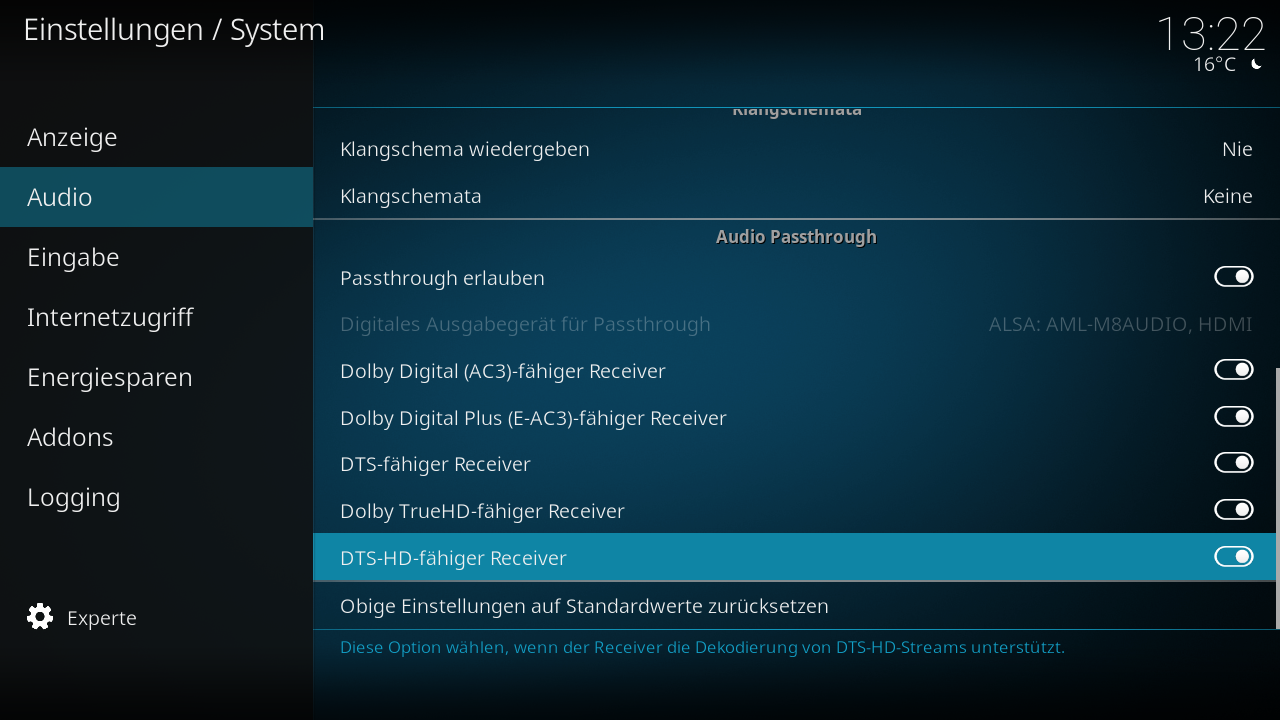Go to Internetzugriff settings
This screenshot has width=1280, height=720.
[156, 317]
